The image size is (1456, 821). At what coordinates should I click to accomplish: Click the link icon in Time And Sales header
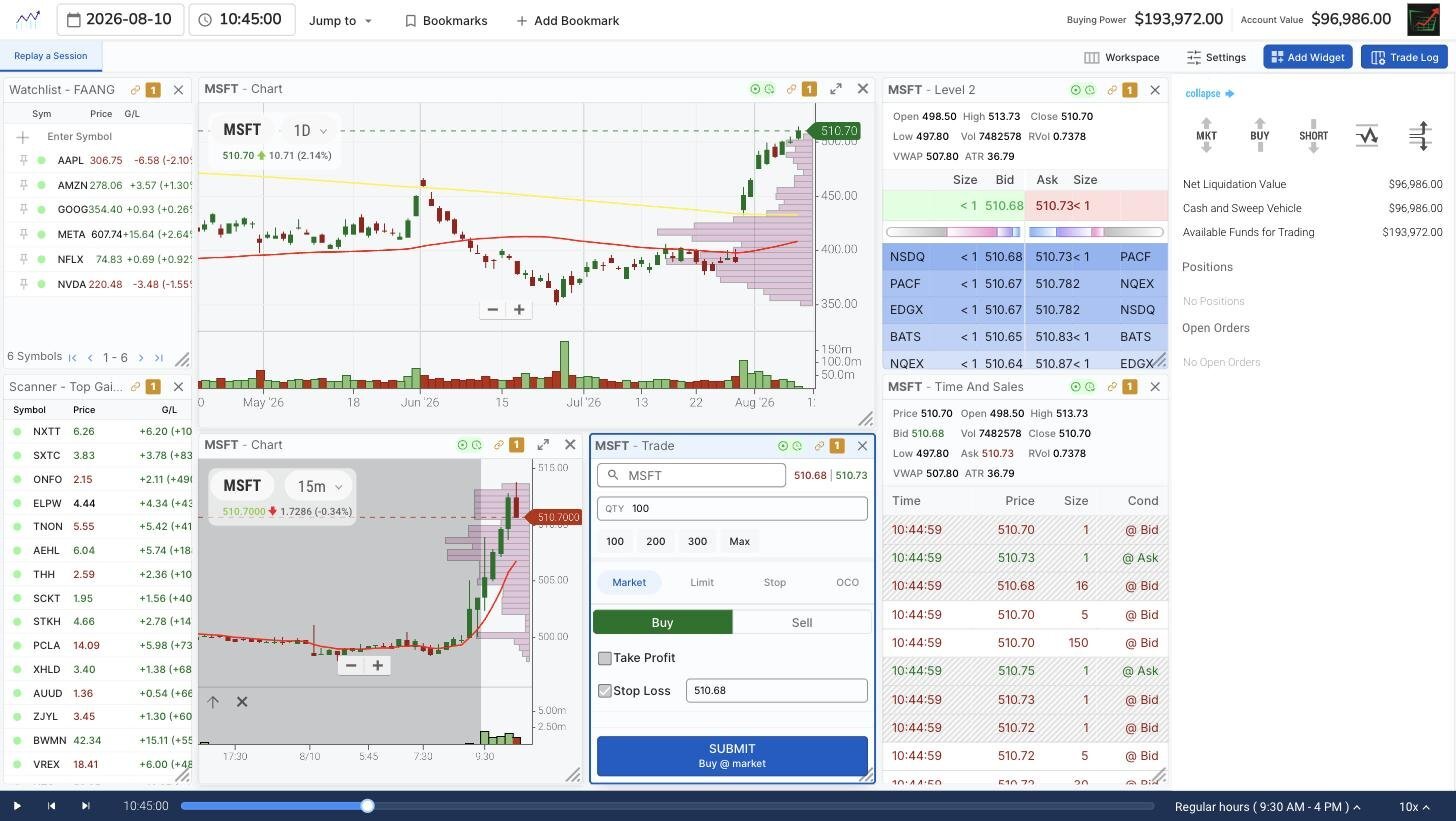click(1111, 387)
